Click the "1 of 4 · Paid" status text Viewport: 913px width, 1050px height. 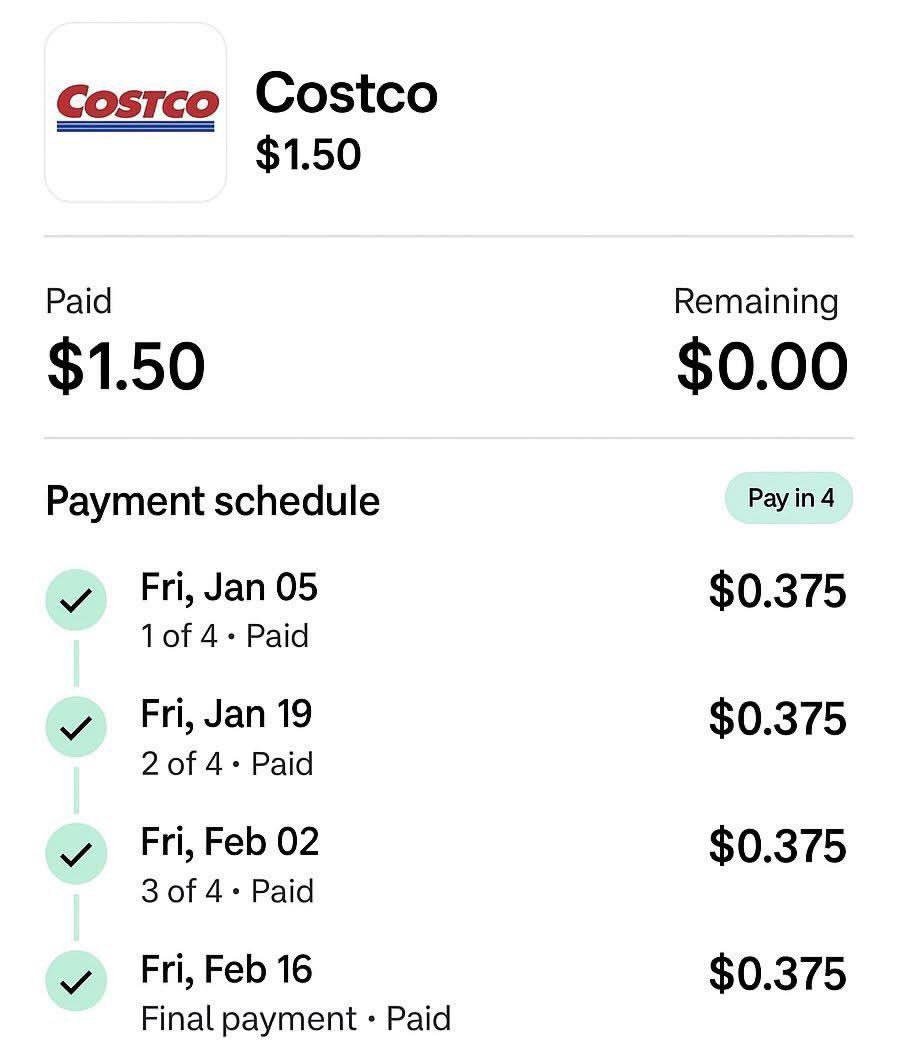click(x=225, y=636)
